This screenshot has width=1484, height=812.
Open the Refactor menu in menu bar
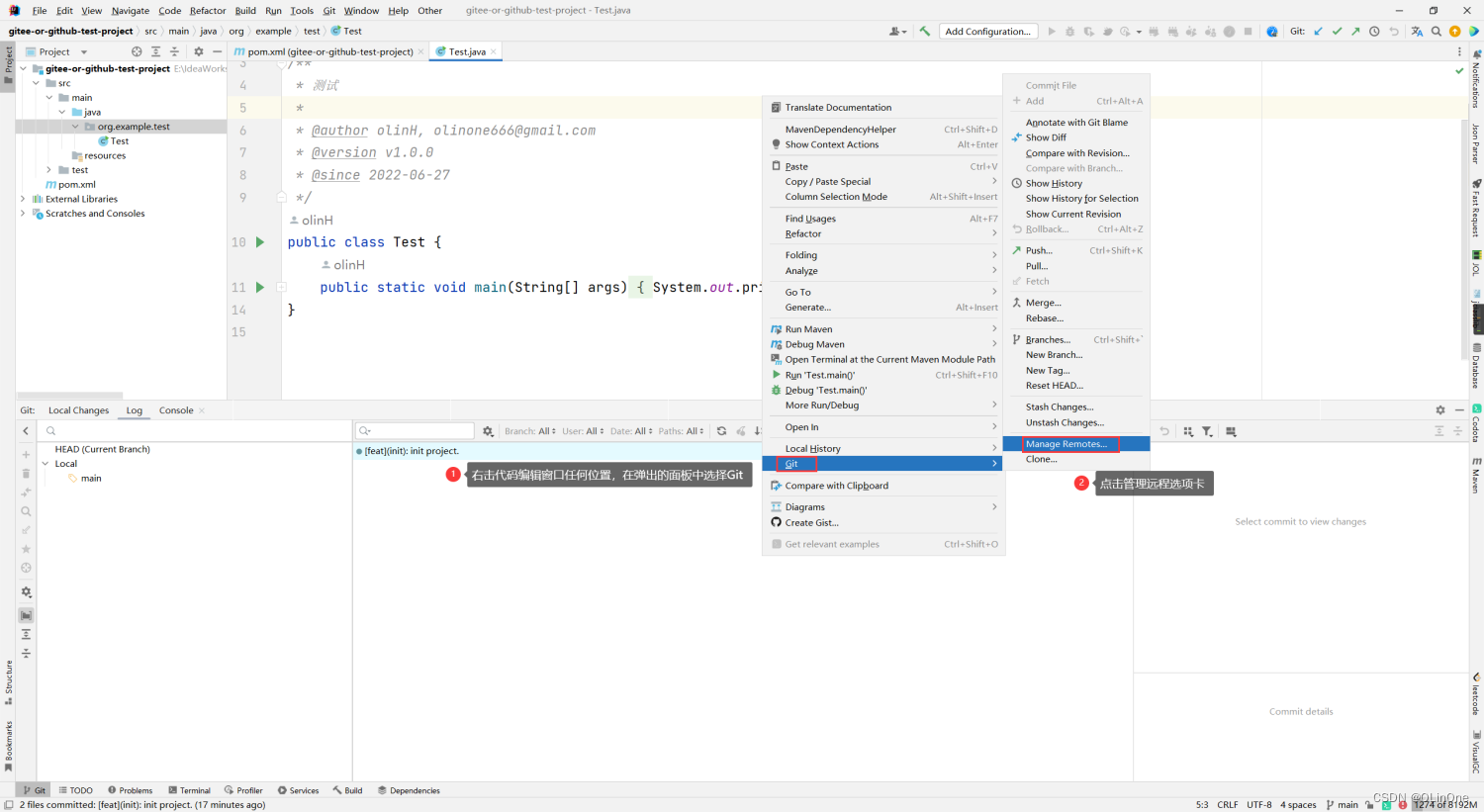pyautogui.click(x=208, y=11)
